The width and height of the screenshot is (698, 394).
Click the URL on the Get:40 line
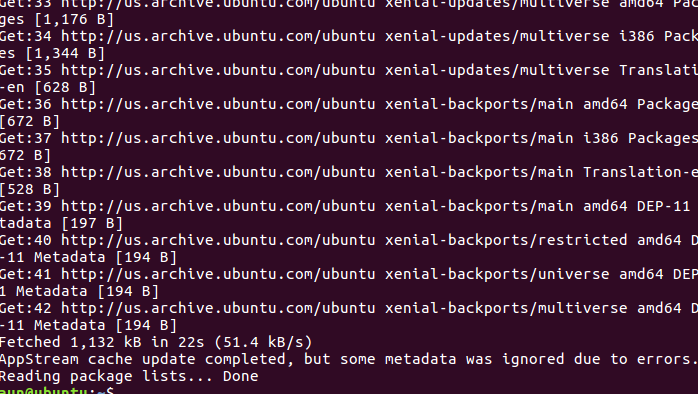pyautogui.click(x=218, y=240)
